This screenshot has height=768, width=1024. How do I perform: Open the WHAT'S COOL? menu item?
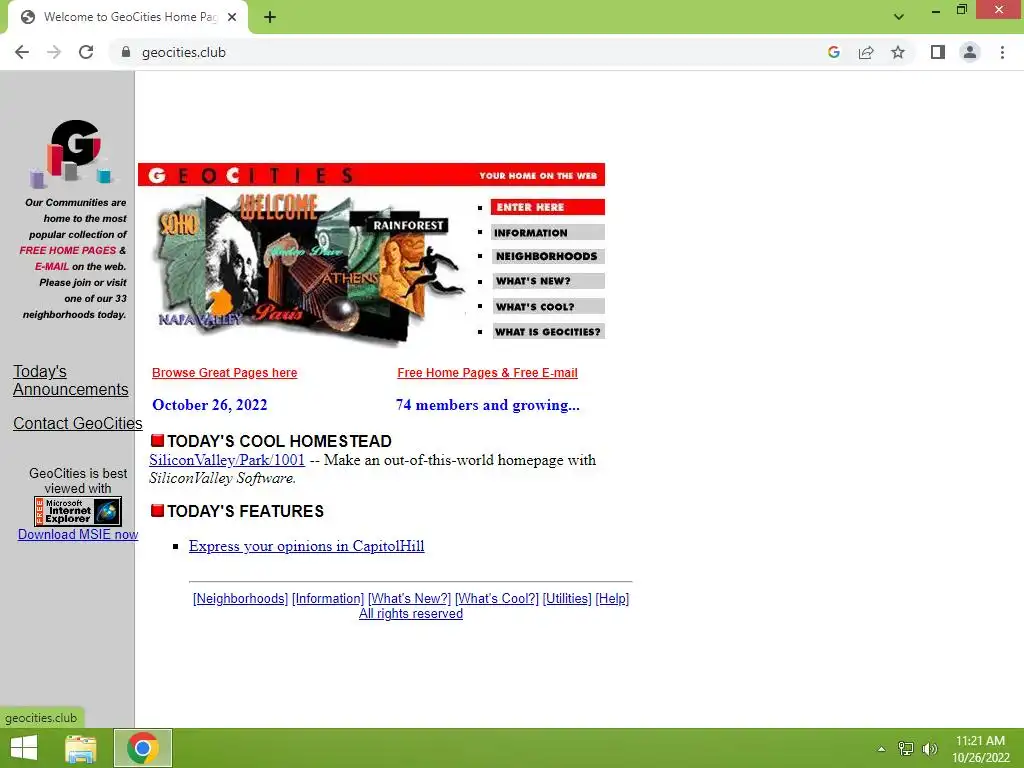547,306
